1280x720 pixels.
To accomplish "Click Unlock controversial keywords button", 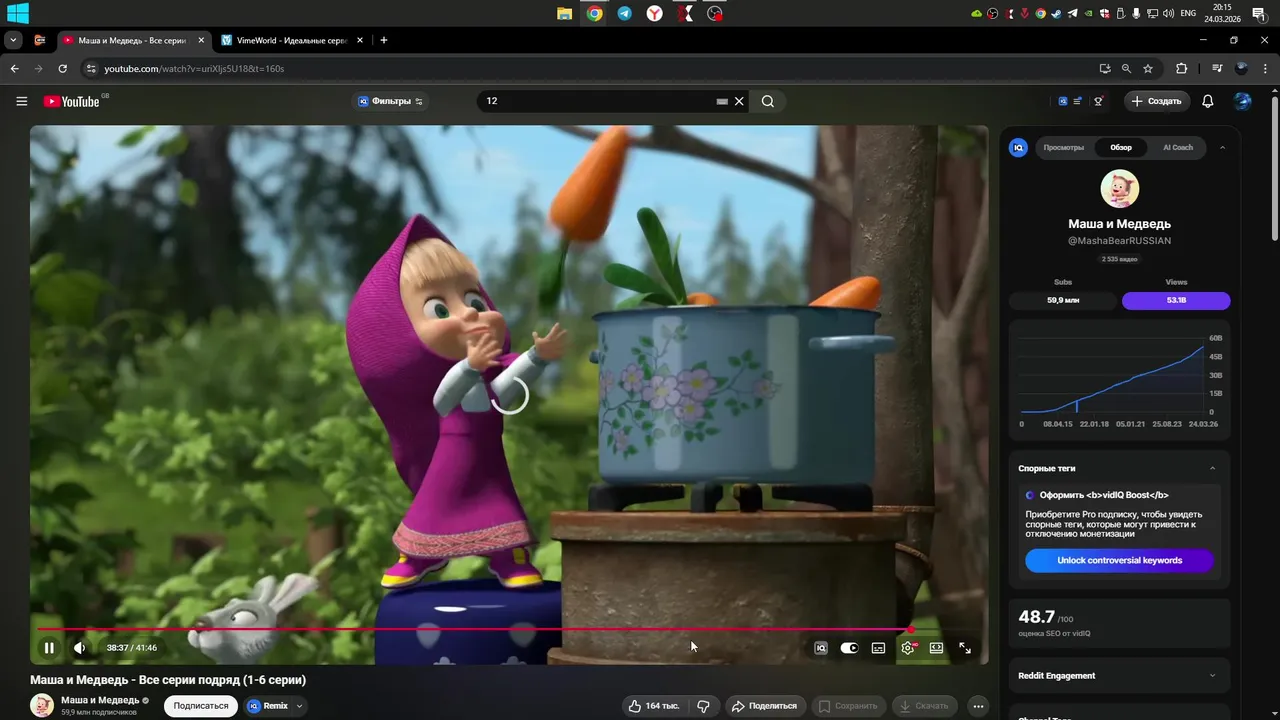I will point(1119,560).
